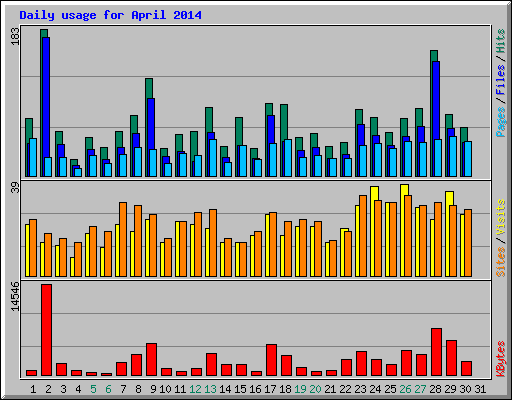Click the yellow bar for day 4
Screen dimensions: 512x400
72,267
